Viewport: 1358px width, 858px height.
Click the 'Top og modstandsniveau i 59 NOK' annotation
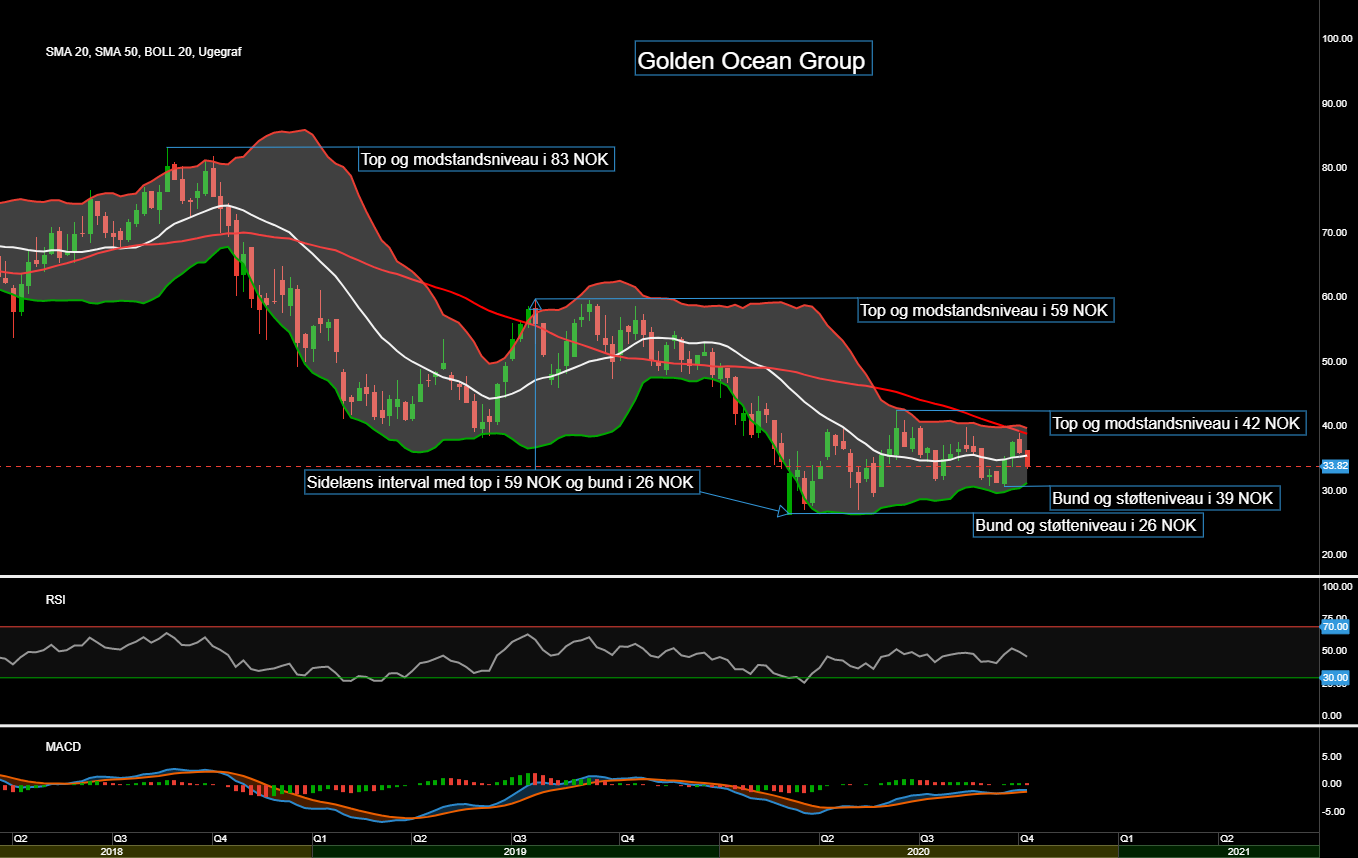click(986, 311)
